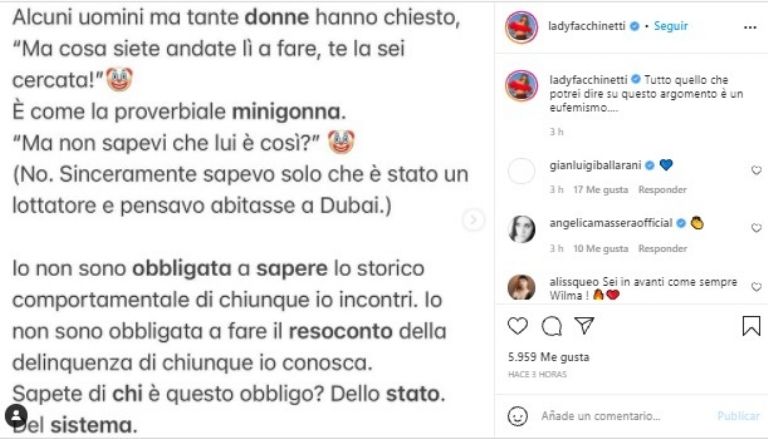Open the three-dot more options menu

(x=750, y=27)
